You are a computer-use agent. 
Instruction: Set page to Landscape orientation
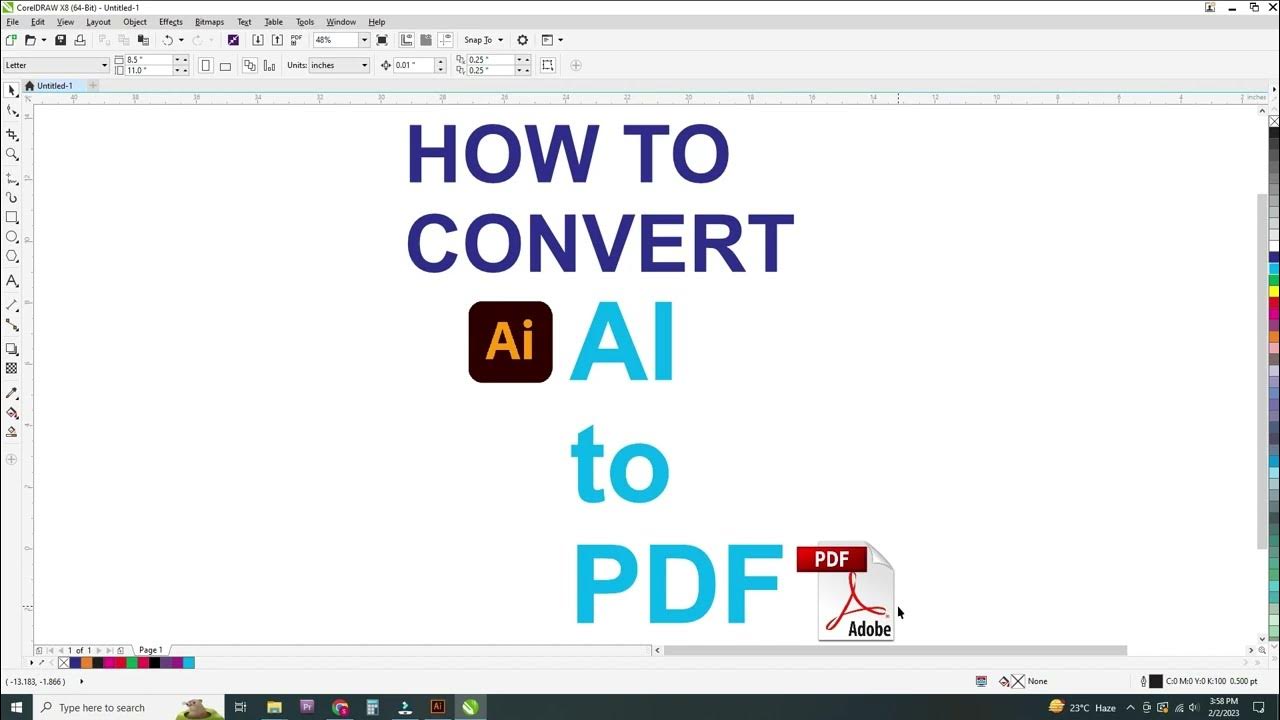(x=225, y=65)
